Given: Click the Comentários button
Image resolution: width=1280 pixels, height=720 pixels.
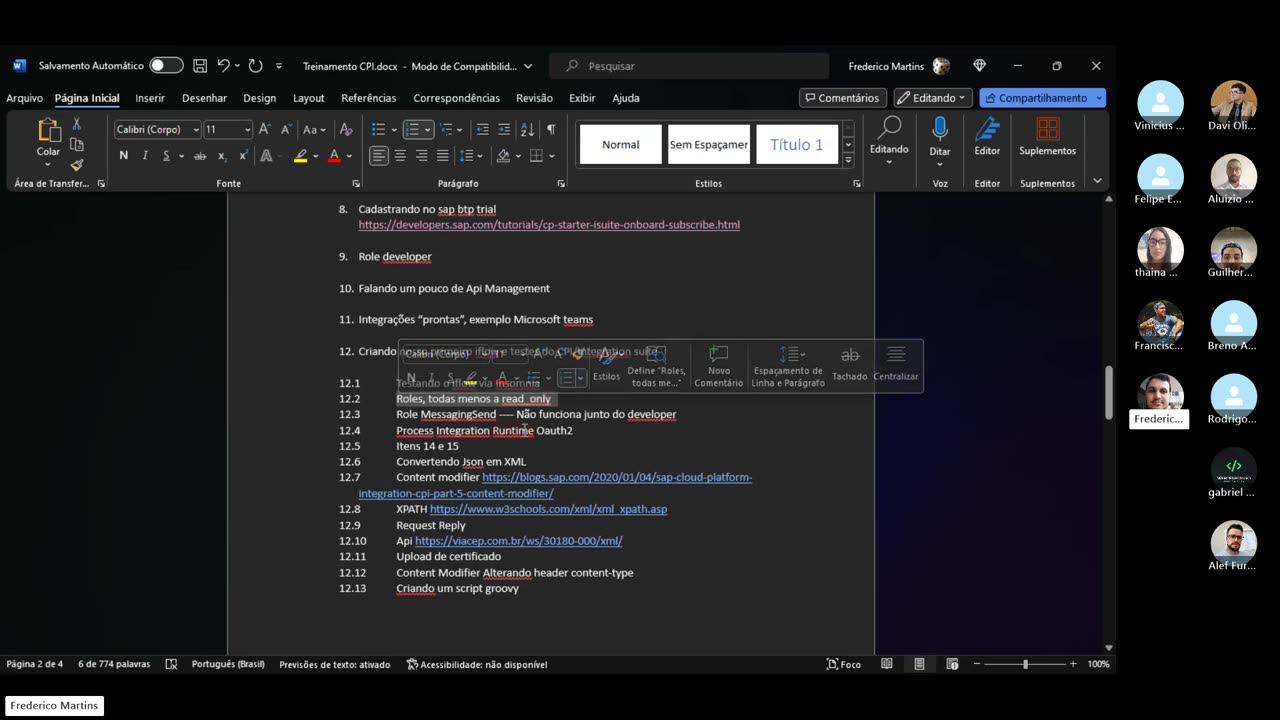Looking at the screenshot, I should tap(842, 98).
